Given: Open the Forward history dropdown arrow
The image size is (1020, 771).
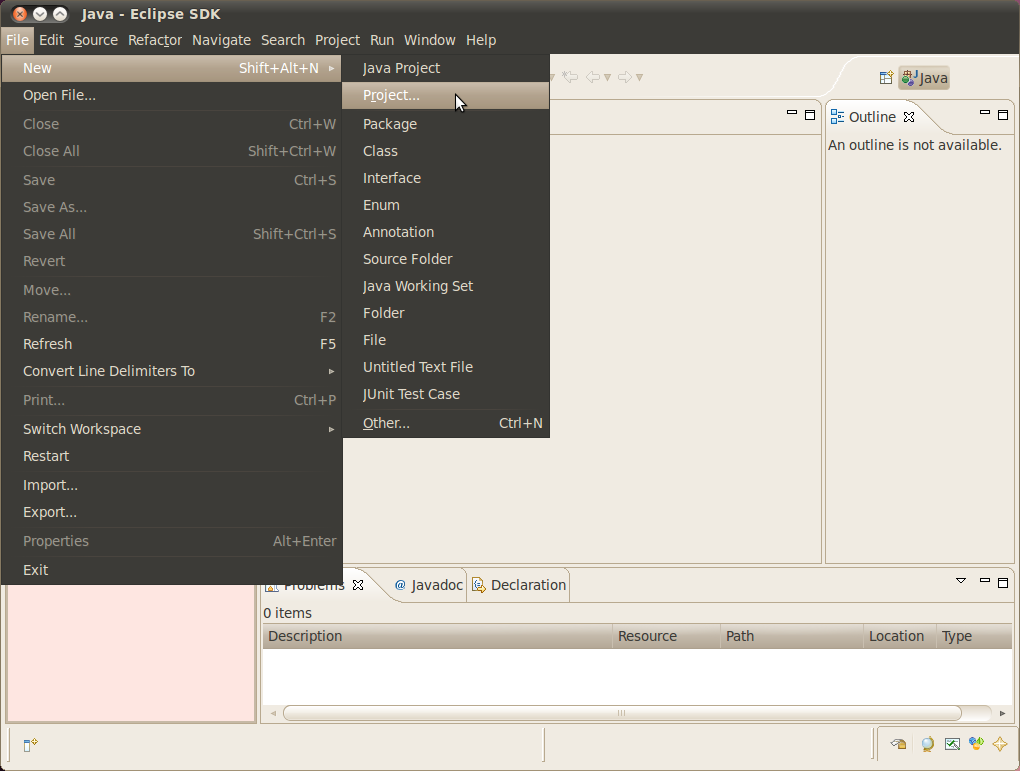Looking at the screenshot, I should pos(639,77).
